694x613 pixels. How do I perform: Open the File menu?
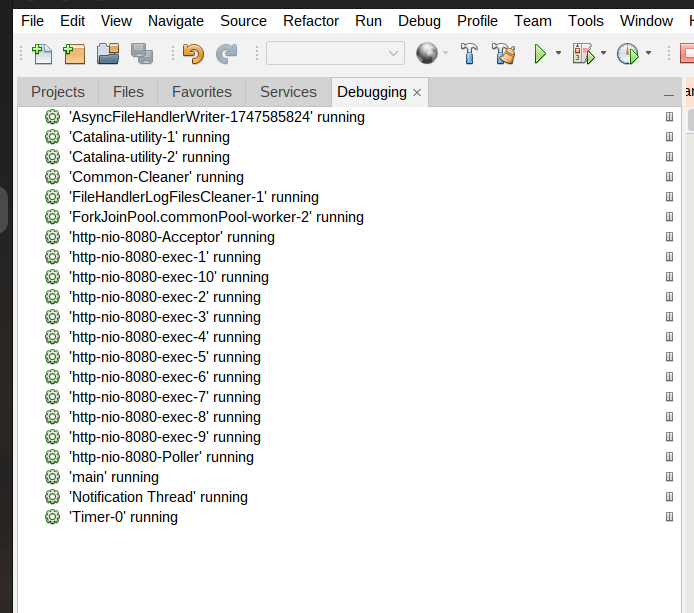click(x=32, y=21)
